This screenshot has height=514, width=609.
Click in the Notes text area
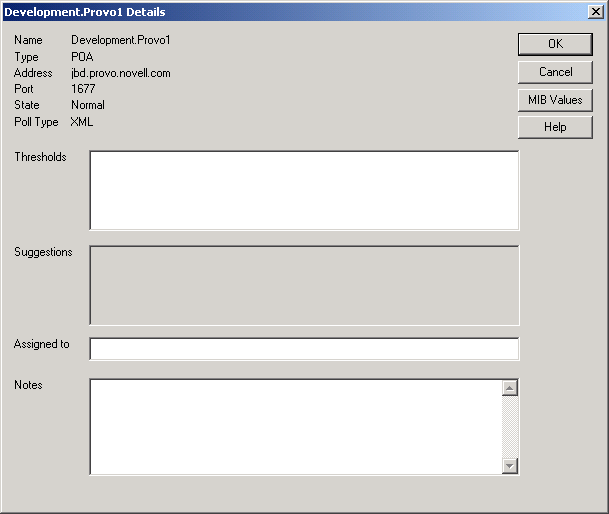[x=296, y=427]
